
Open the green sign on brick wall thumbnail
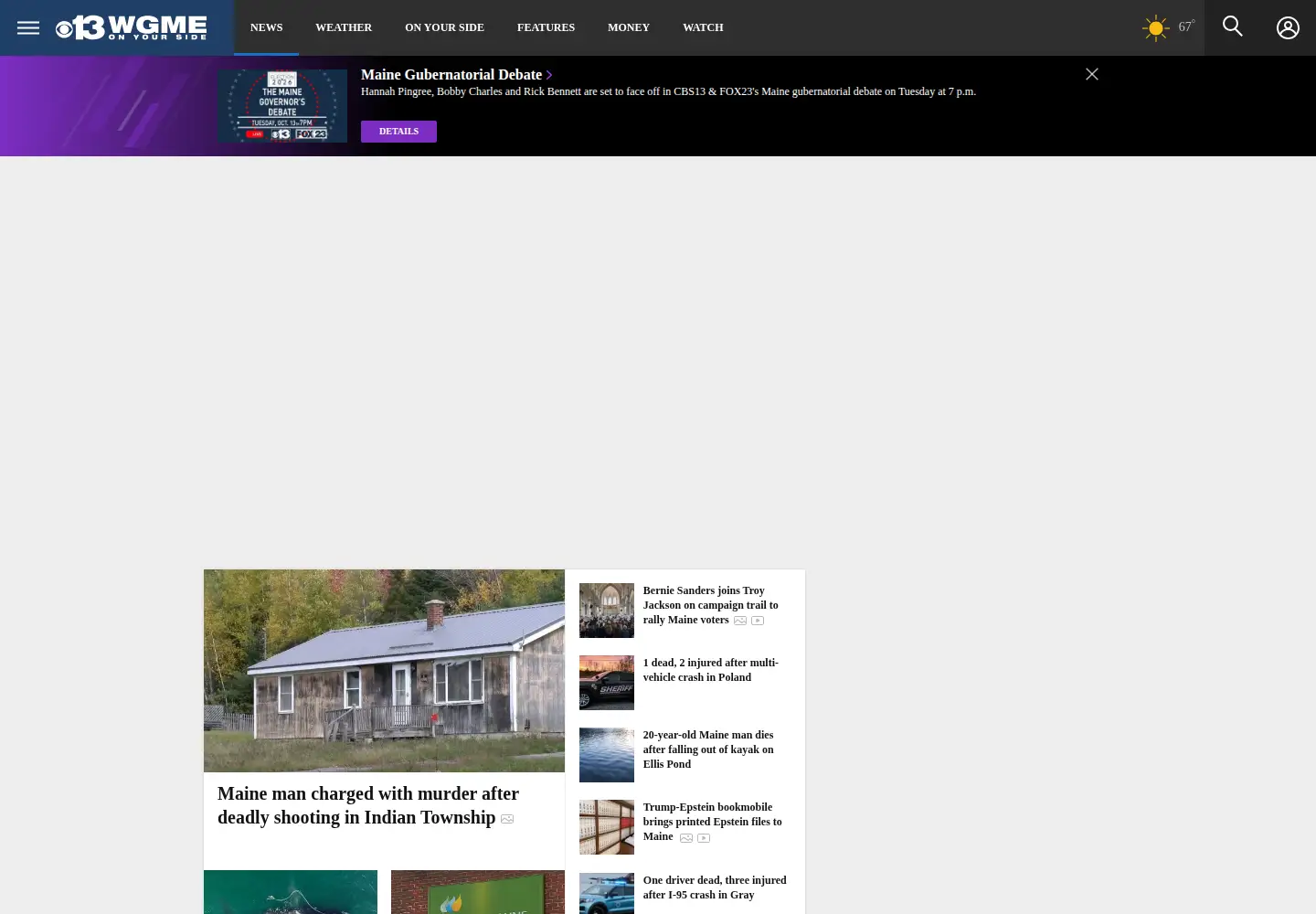(x=478, y=892)
